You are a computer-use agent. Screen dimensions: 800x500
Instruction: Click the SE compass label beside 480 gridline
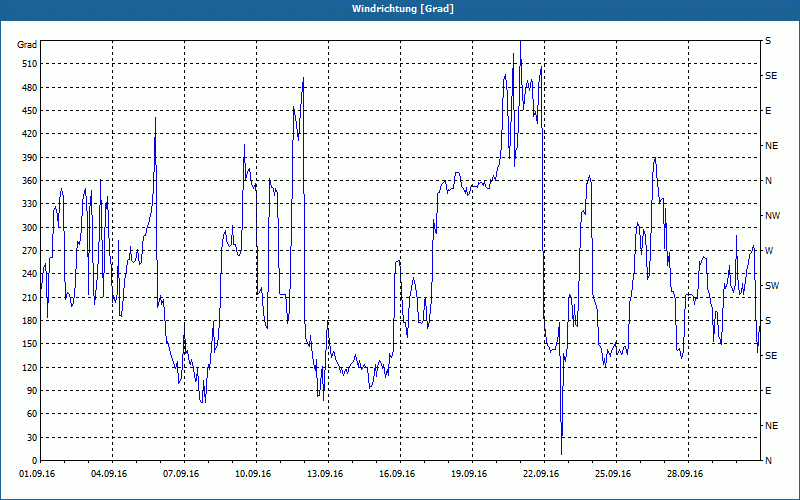point(771,76)
